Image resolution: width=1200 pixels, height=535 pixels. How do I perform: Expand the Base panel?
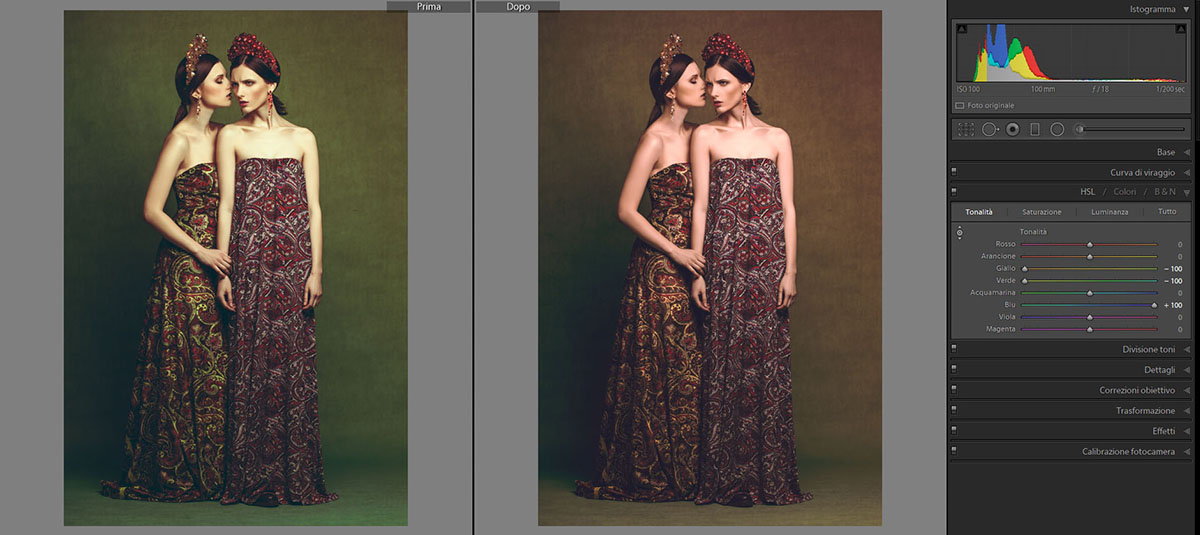pos(1186,152)
